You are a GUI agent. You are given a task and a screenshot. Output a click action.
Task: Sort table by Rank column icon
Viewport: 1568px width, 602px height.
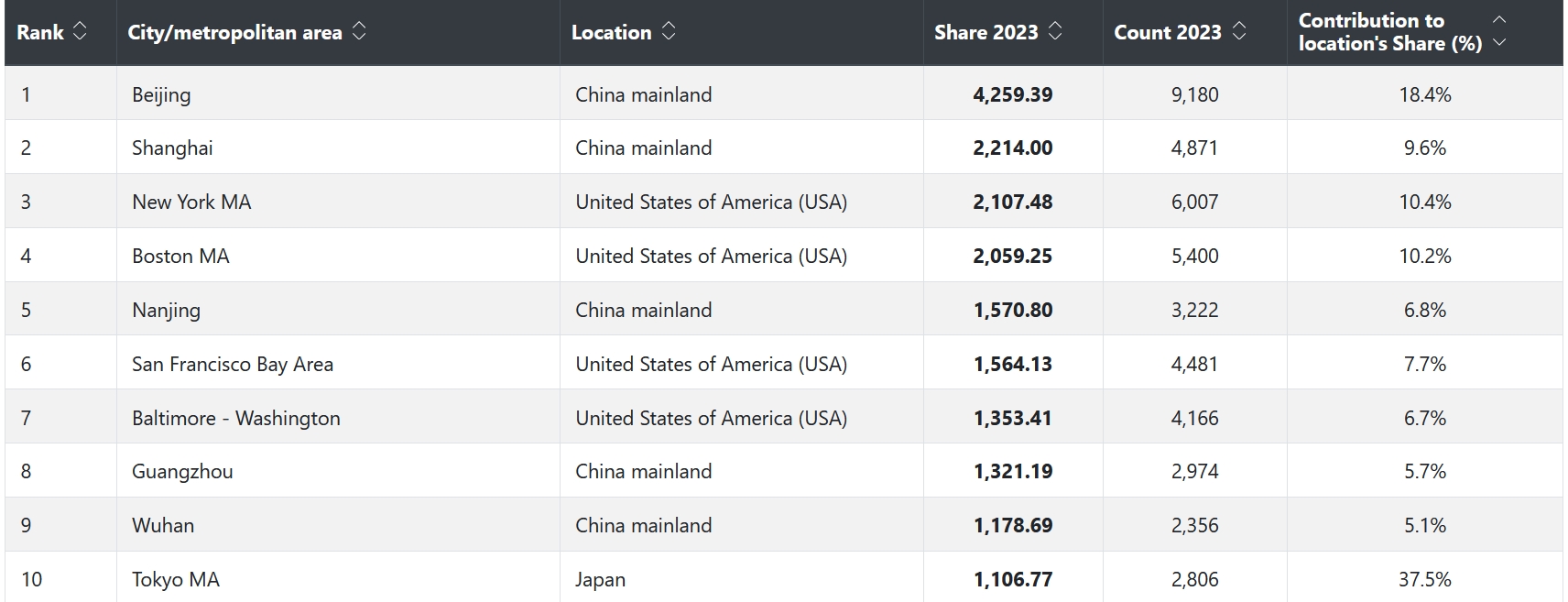[80, 31]
